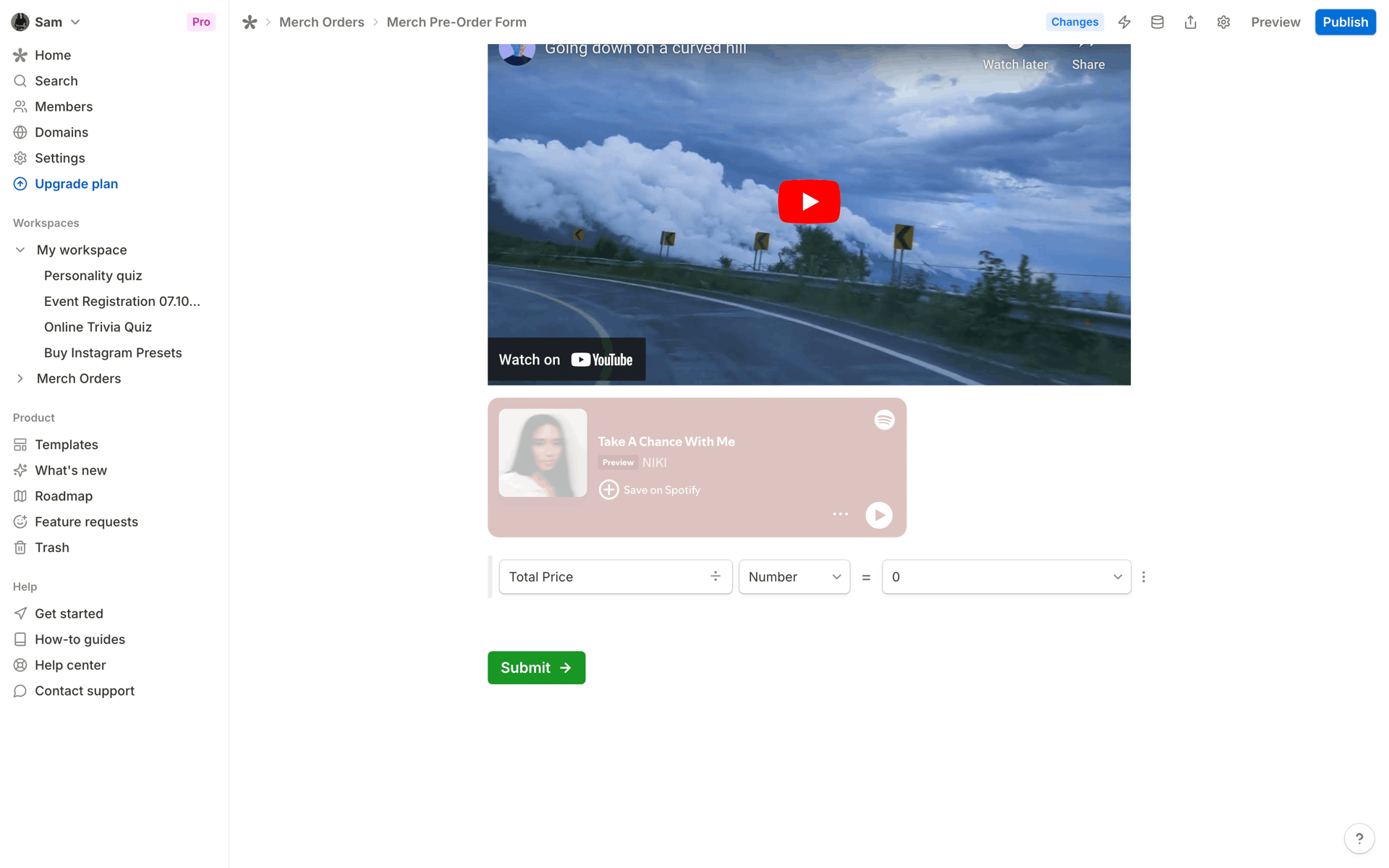The width and height of the screenshot is (1389, 868).
Task: Click the NIKI artist name
Action: click(655, 462)
